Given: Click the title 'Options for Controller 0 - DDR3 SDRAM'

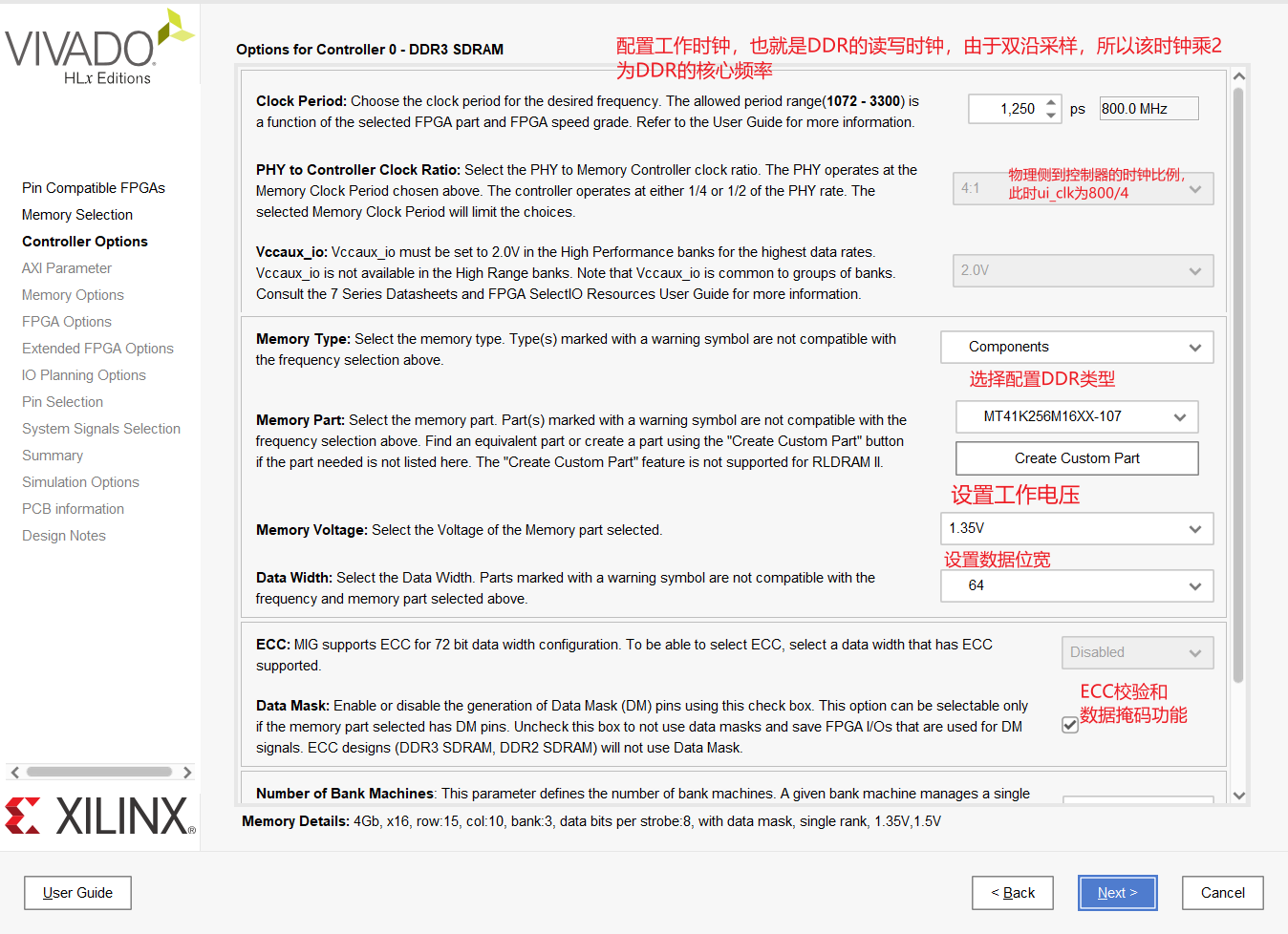Looking at the screenshot, I should click(370, 50).
